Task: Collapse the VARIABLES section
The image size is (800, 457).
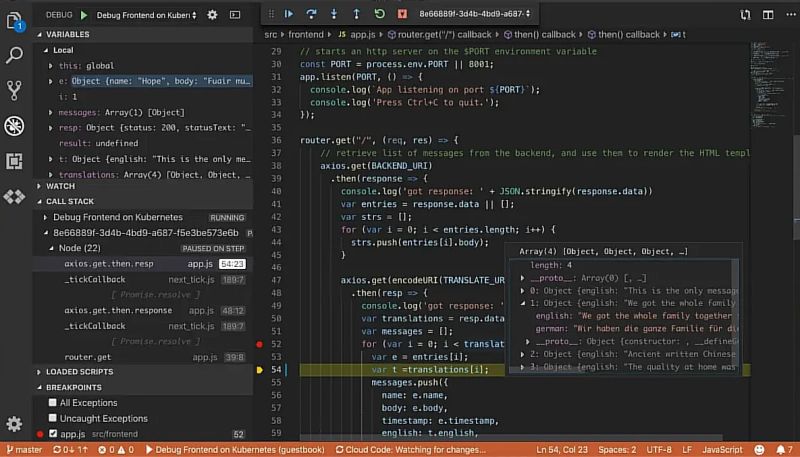Action: point(39,34)
